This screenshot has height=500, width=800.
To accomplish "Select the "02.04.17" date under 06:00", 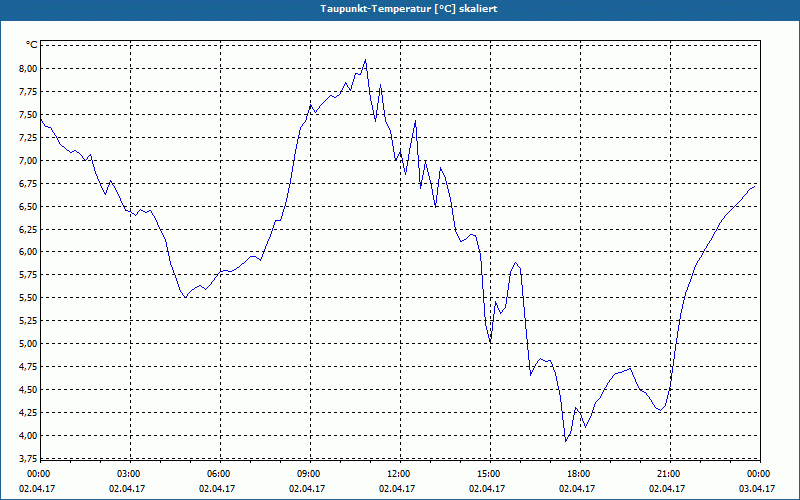I will 217,489.
